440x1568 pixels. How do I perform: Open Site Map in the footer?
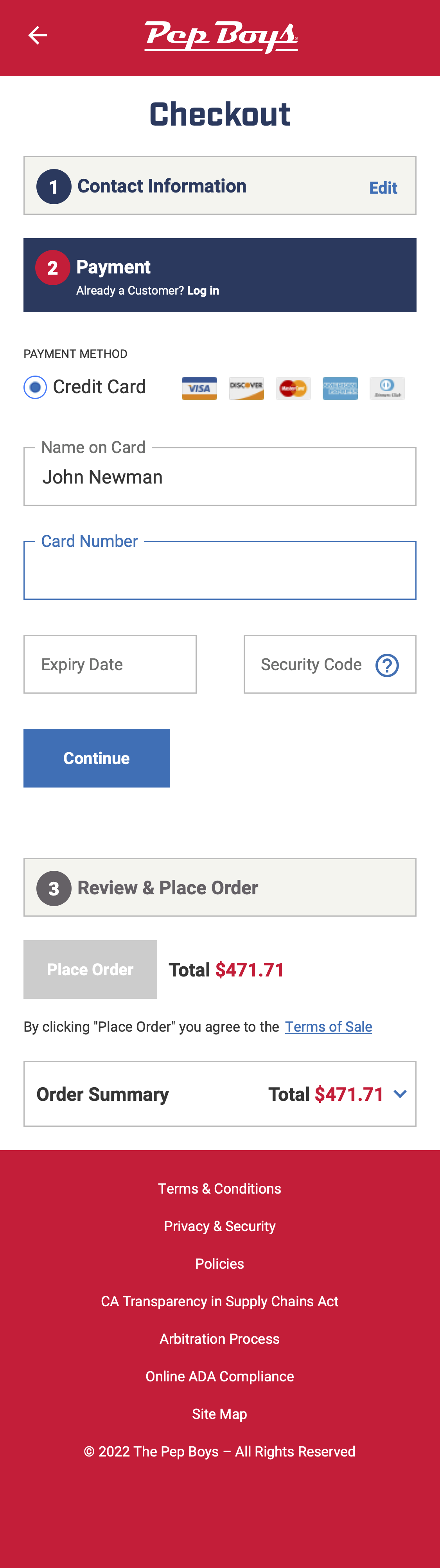(220, 1414)
